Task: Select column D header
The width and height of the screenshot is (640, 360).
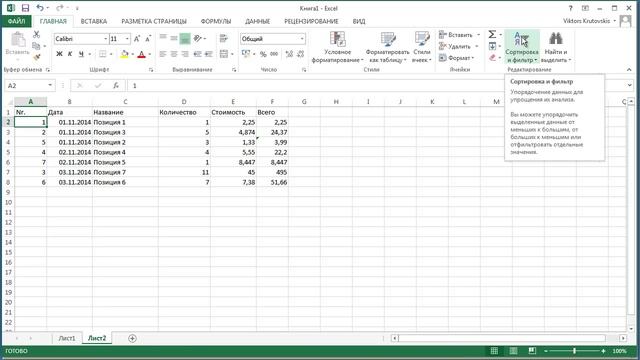Action: (184, 102)
